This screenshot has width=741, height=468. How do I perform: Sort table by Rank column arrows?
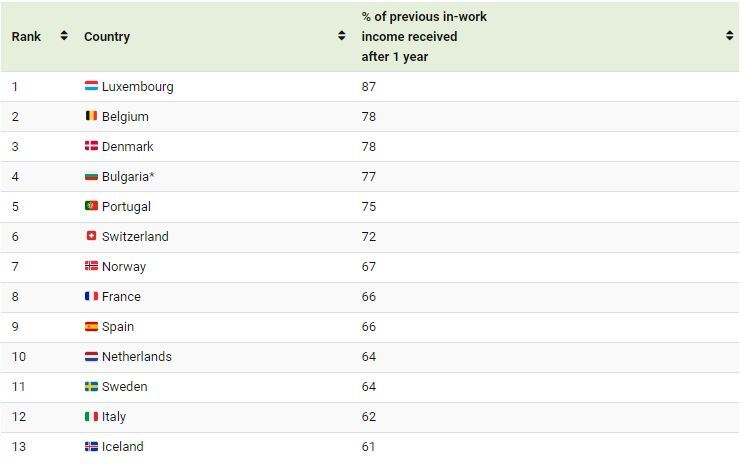coord(64,36)
